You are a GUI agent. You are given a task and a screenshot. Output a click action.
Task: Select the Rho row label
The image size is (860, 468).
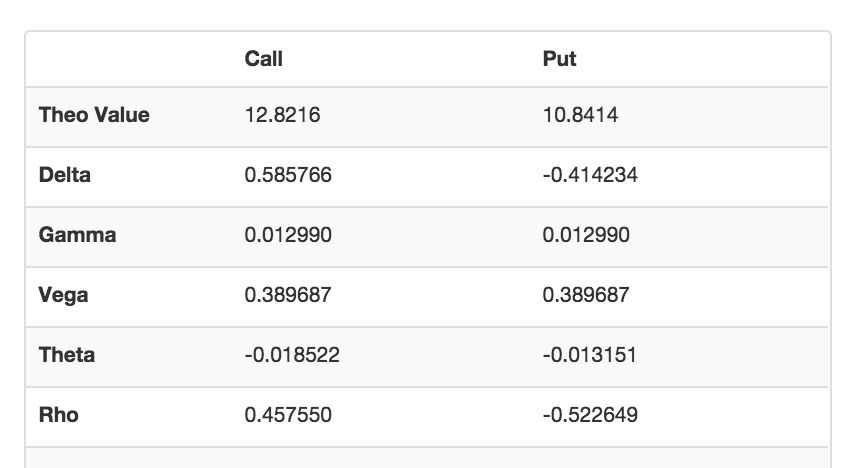tap(59, 415)
